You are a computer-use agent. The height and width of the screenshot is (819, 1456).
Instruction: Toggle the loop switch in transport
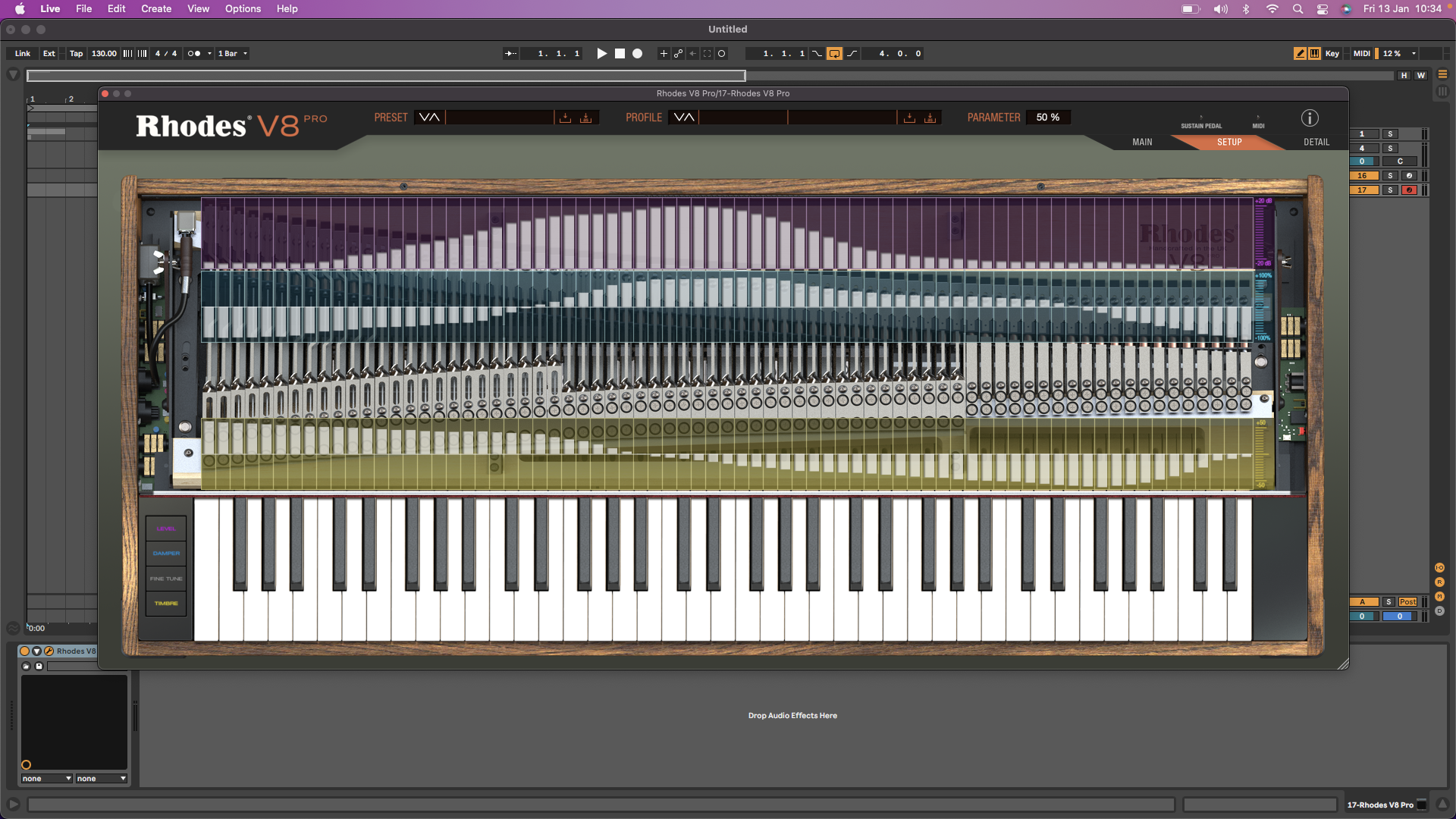pos(834,54)
